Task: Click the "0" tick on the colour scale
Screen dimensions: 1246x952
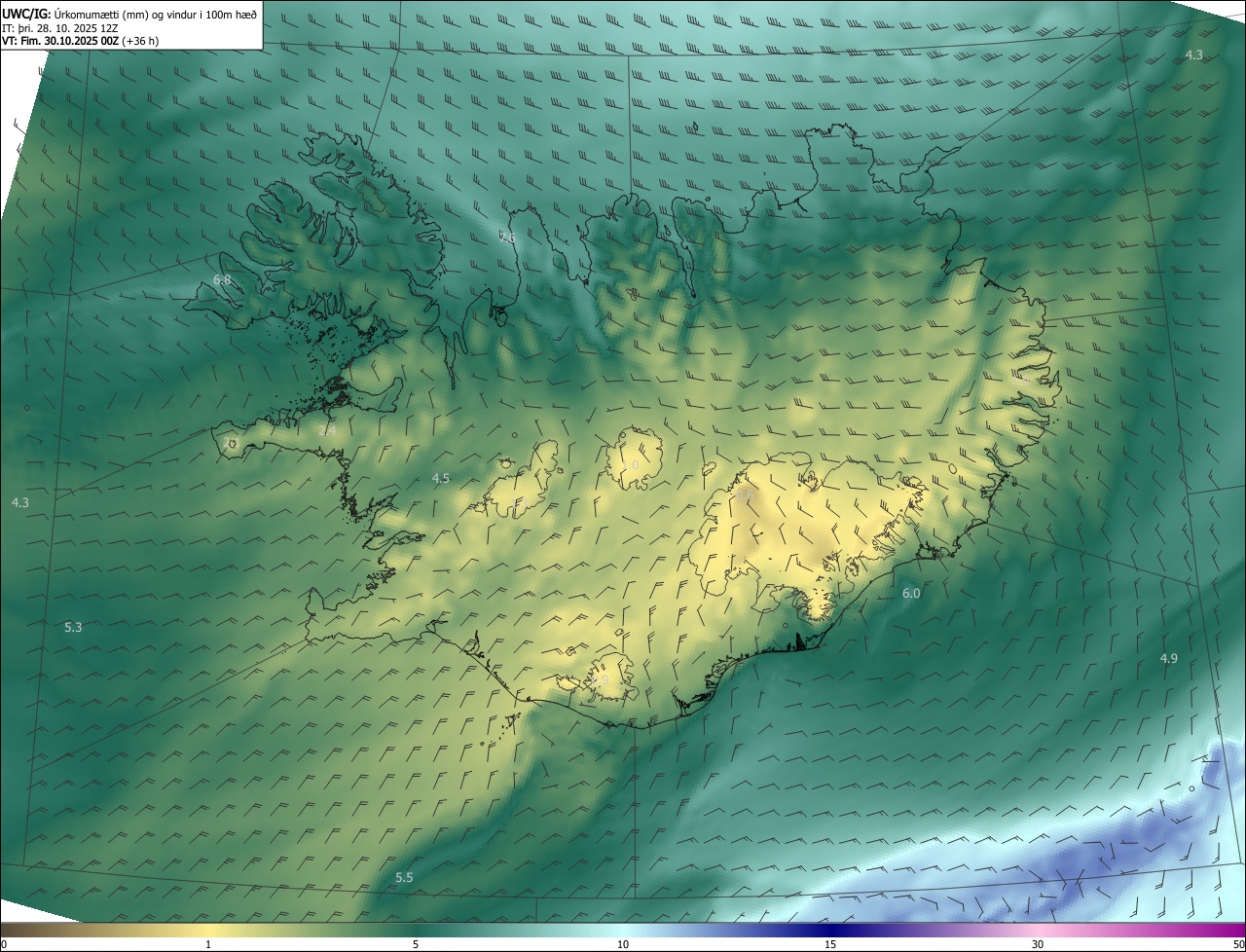Action: [x=4, y=944]
